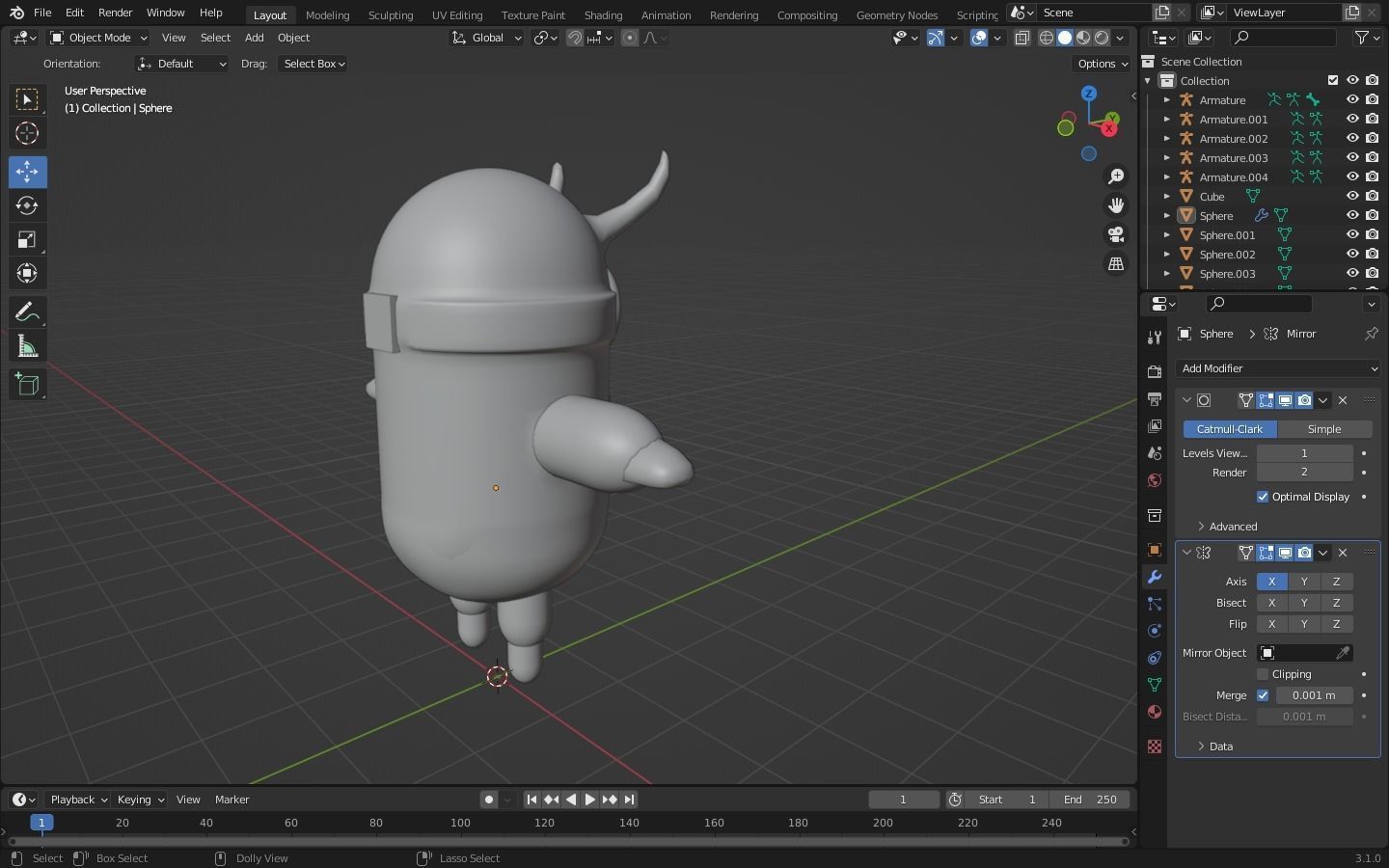Remove the Mirror modifier with X

coord(1343,553)
